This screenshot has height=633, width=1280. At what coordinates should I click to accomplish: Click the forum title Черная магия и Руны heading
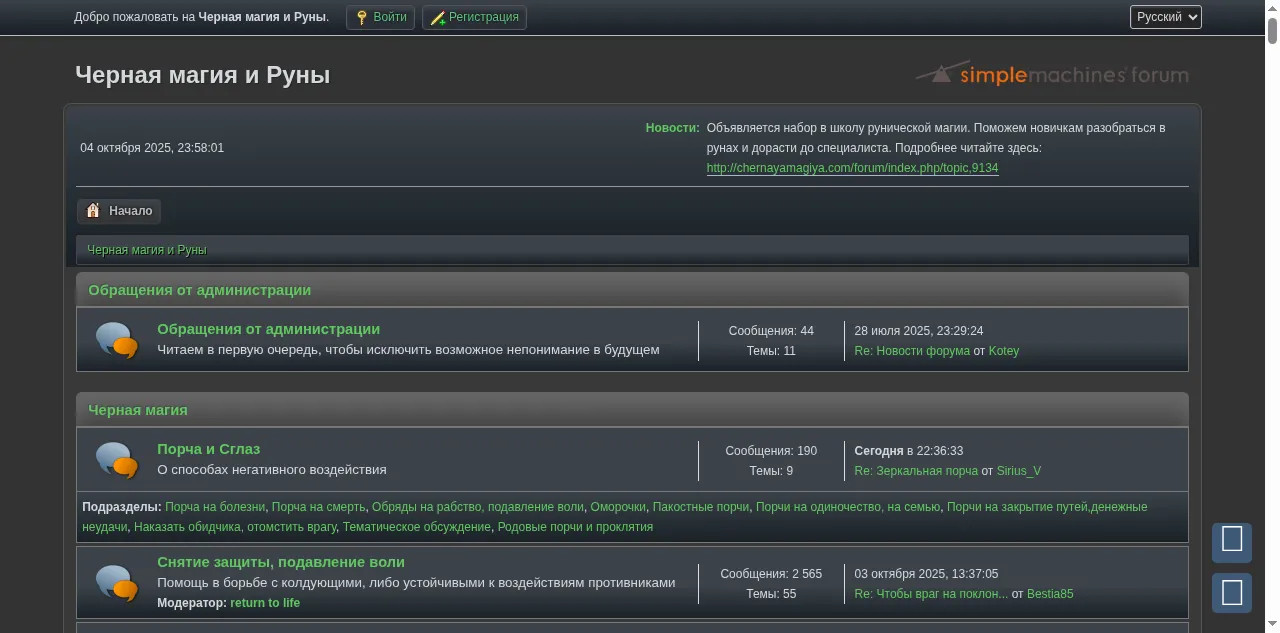[203, 75]
